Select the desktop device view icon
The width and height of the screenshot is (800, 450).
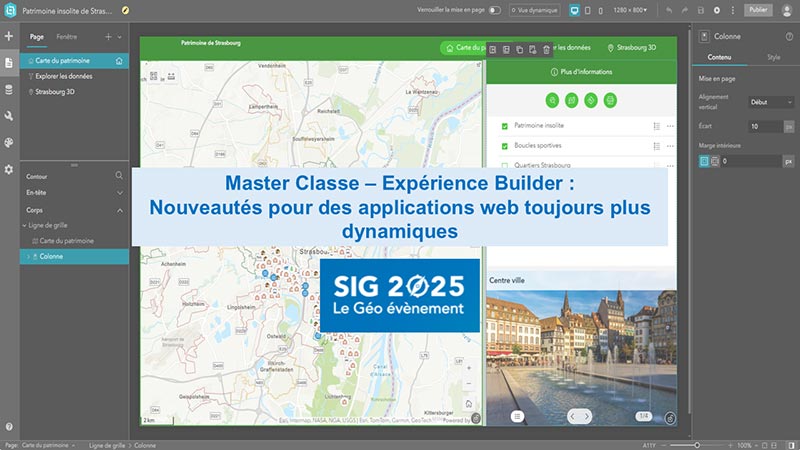coord(574,10)
